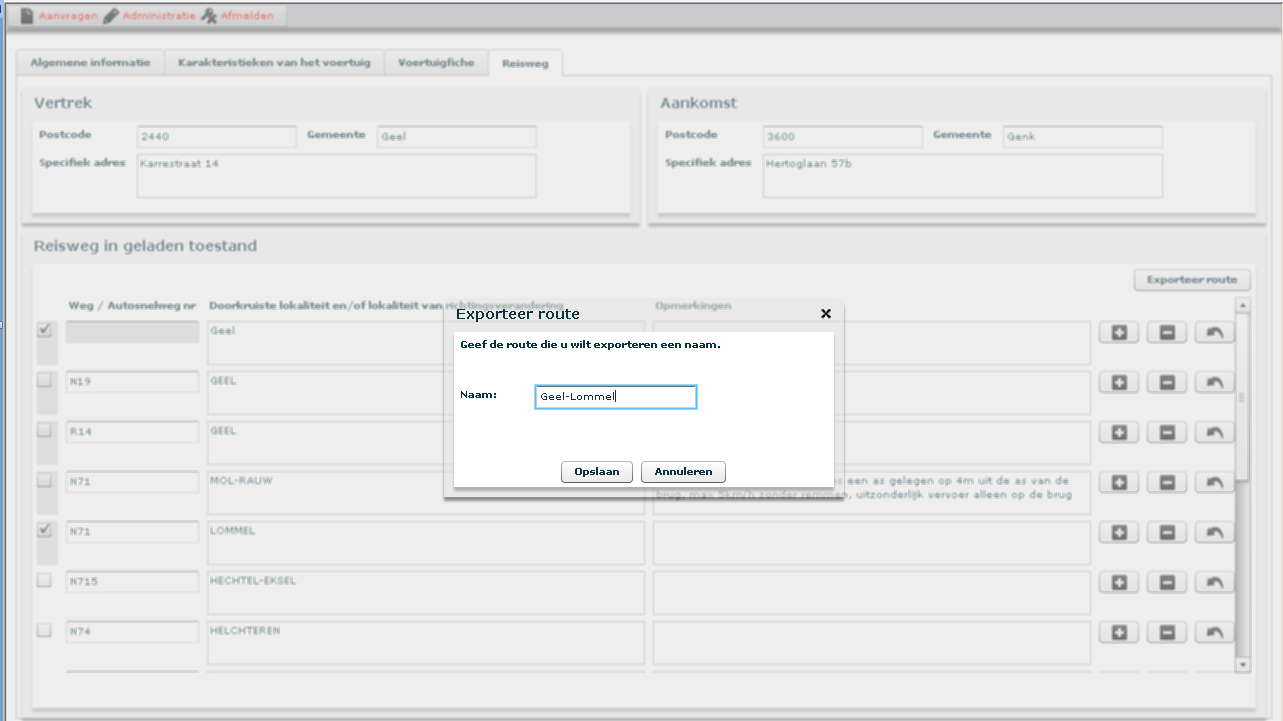Click the undo arrow icon in the Geel row

(x=1215, y=332)
